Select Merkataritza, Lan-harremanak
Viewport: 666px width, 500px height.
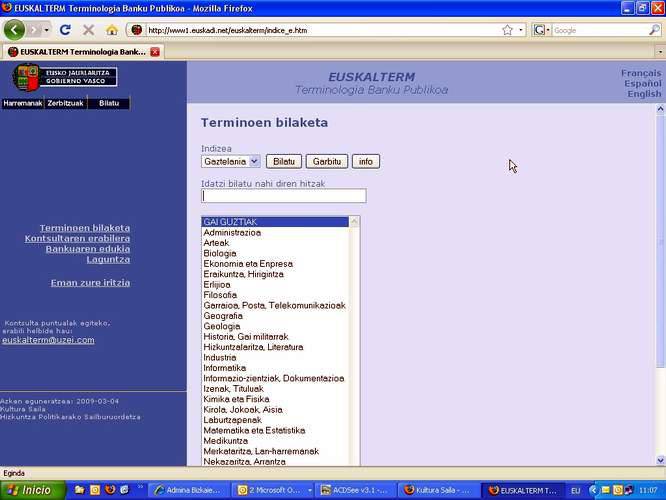coord(275,452)
